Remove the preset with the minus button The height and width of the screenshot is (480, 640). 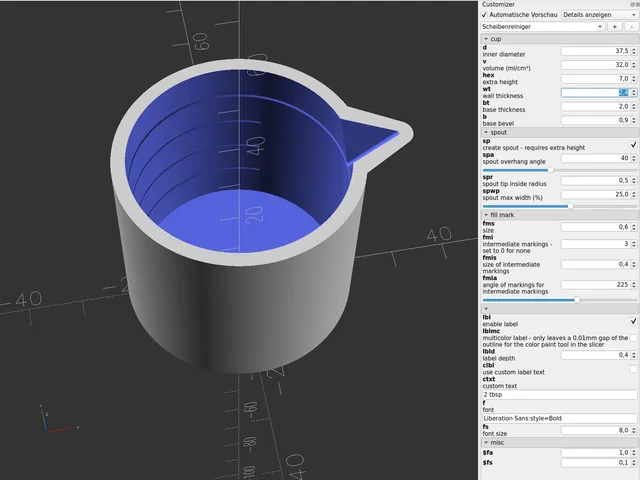click(x=631, y=27)
